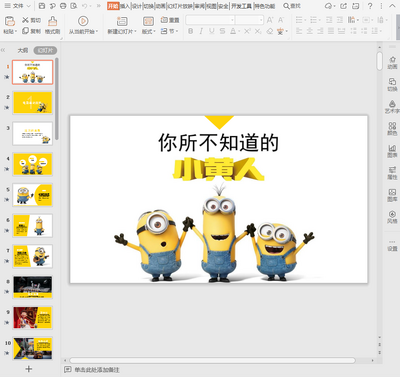Increase font size with larger A icon
This screenshot has height=377, width=400.
pos(270,20)
